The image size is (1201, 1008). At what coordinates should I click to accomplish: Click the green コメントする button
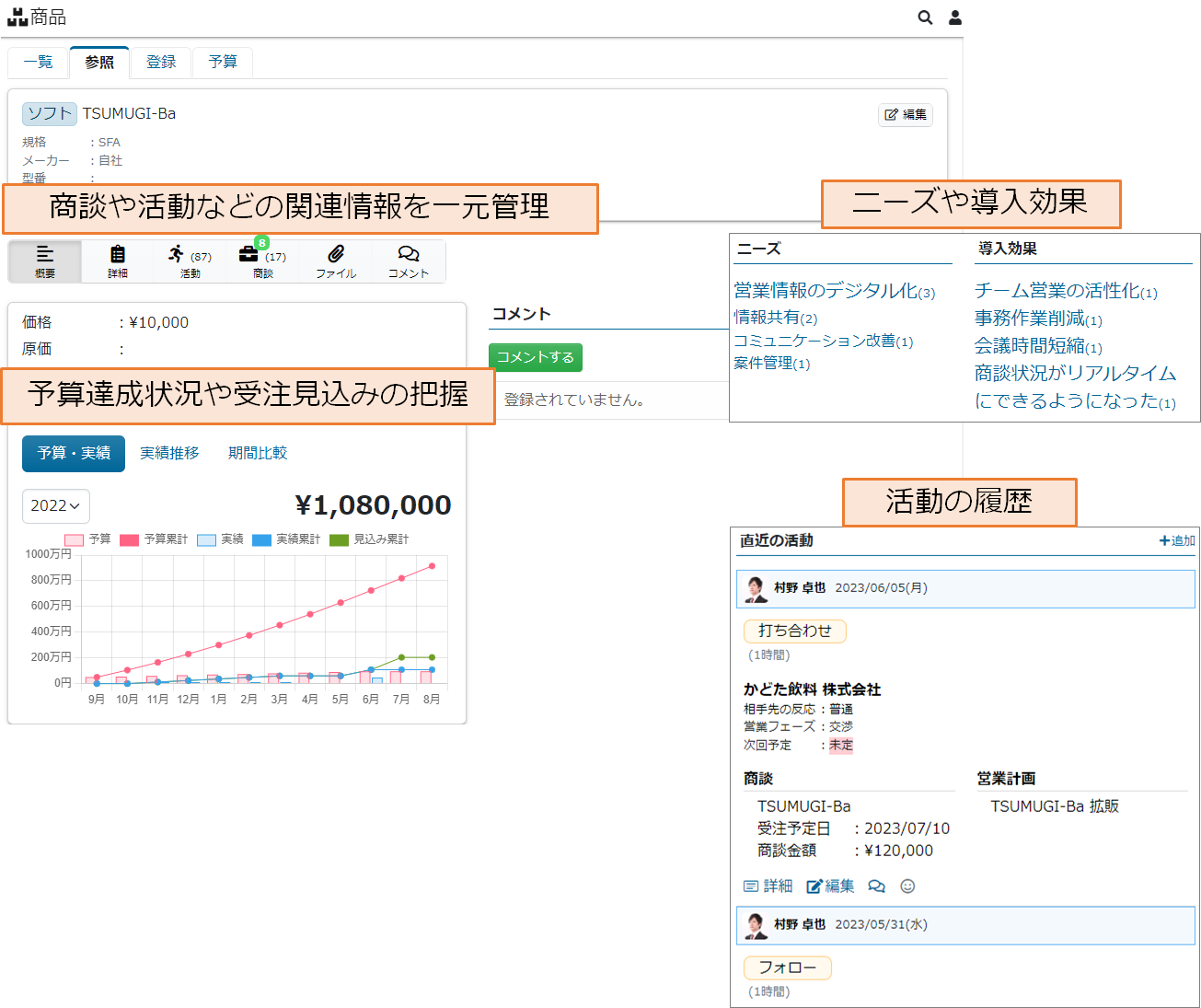536,357
